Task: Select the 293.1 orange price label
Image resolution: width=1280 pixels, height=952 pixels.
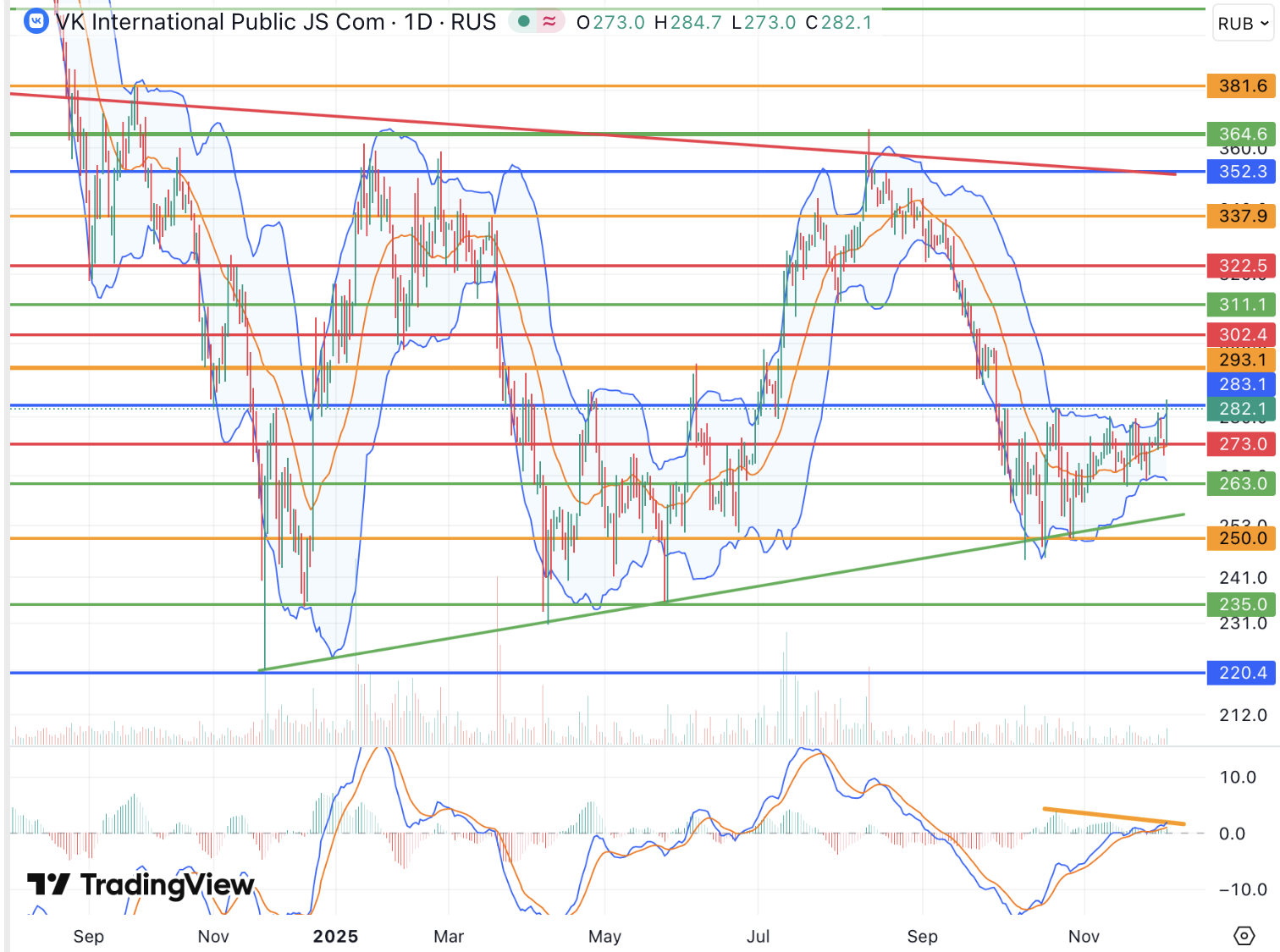Action: click(1242, 360)
